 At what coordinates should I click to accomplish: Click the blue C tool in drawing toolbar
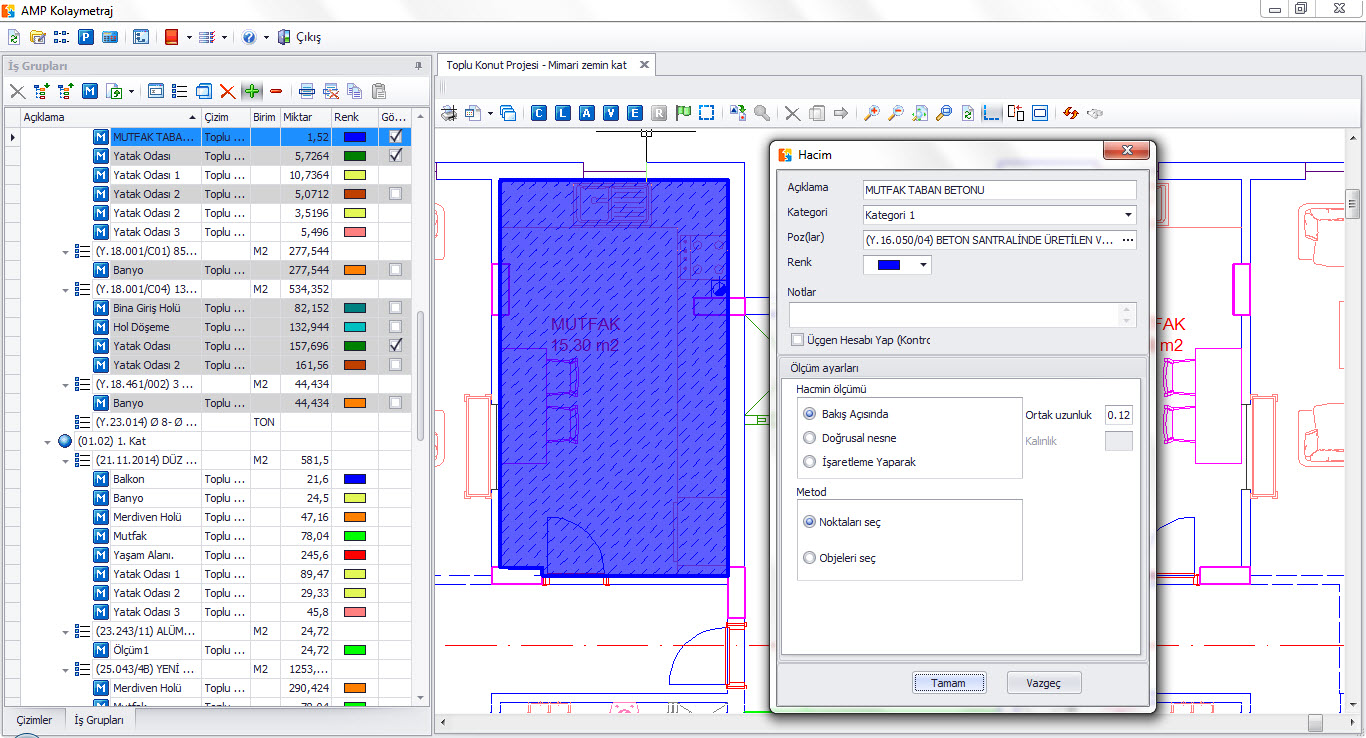click(x=539, y=113)
